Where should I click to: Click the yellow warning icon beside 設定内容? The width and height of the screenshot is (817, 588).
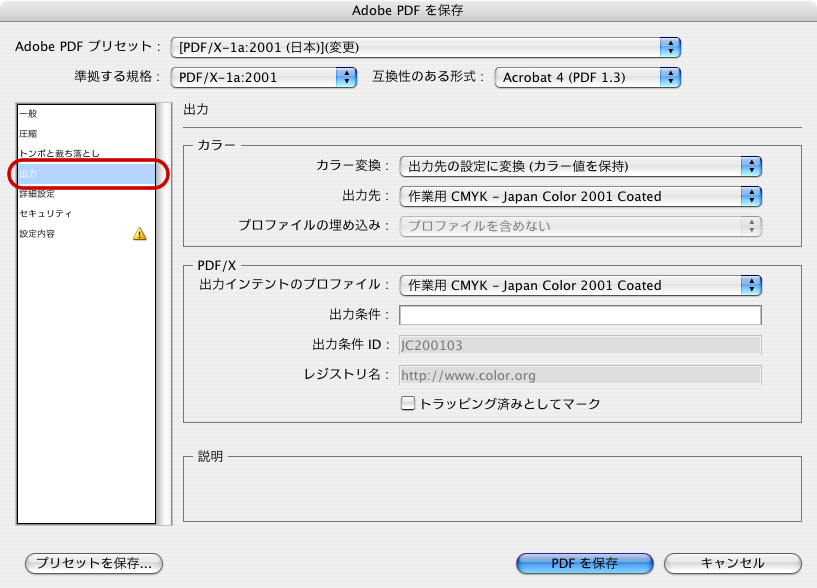click(140, 234)
